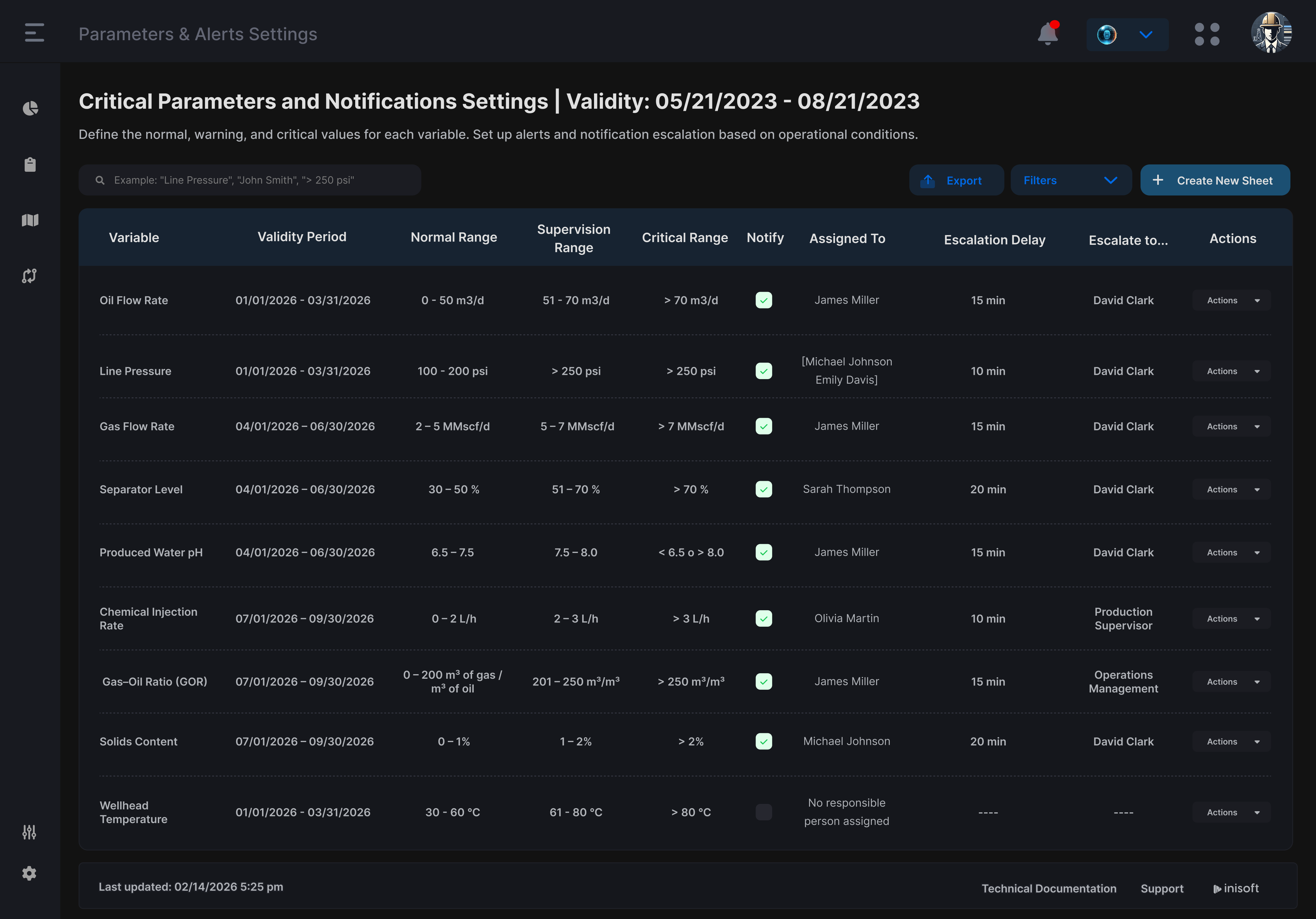Screen dimensions: 1316x919
Task: Click the inisoft logo in footer
Action: click(1236, 888)
